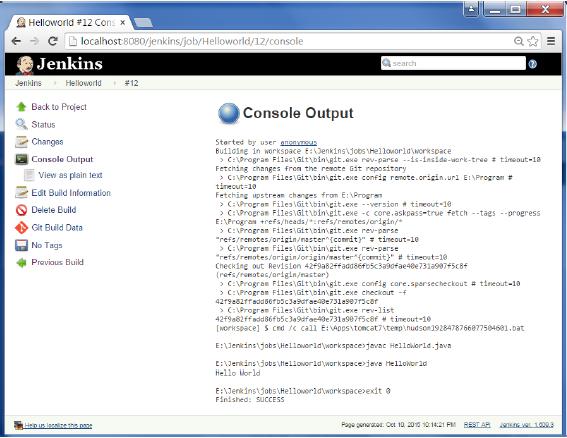The image size is (567, 438).
Task: Click the browser back arrow
Action: coord(16,41)
